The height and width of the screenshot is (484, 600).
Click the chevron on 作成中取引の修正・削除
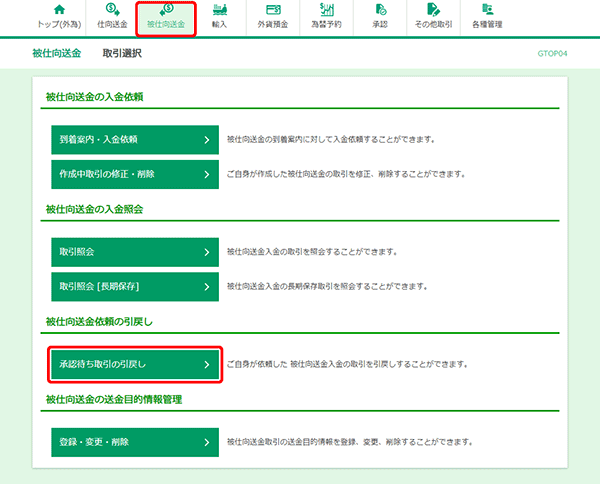(x=207, y=174)
